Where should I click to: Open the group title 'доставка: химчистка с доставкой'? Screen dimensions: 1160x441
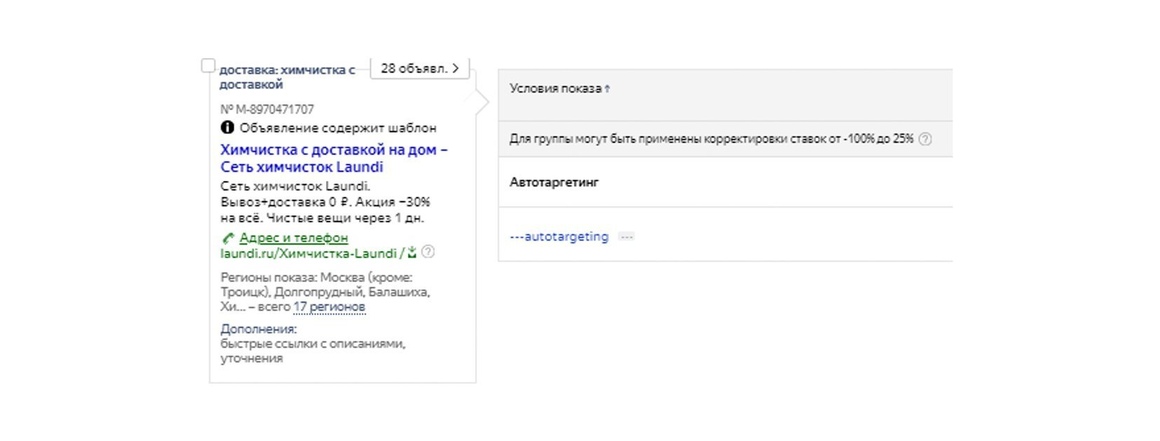[288, 77]
